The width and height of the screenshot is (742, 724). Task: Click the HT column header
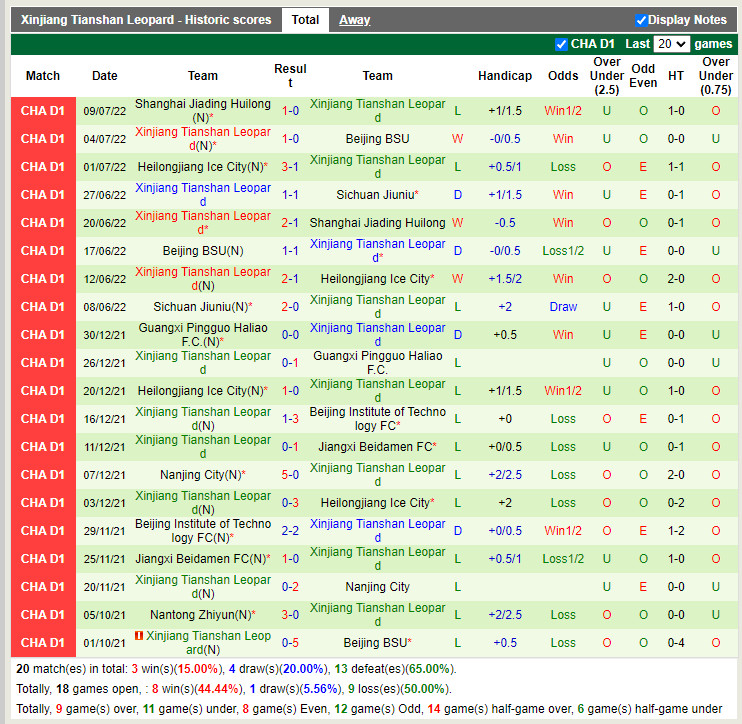tap(676, 76)
